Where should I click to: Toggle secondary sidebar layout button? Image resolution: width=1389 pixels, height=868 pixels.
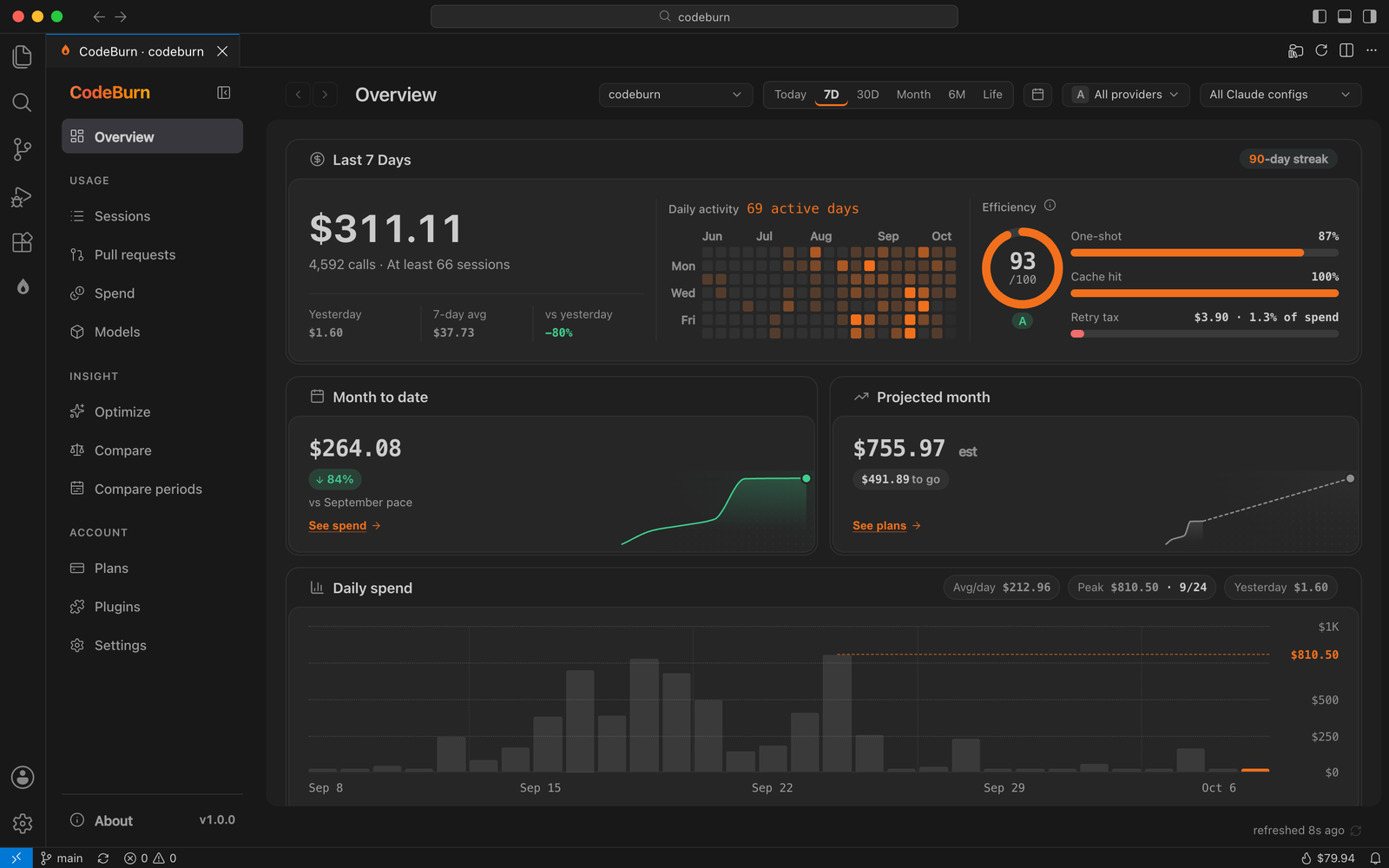click(x=1370, y=16)
